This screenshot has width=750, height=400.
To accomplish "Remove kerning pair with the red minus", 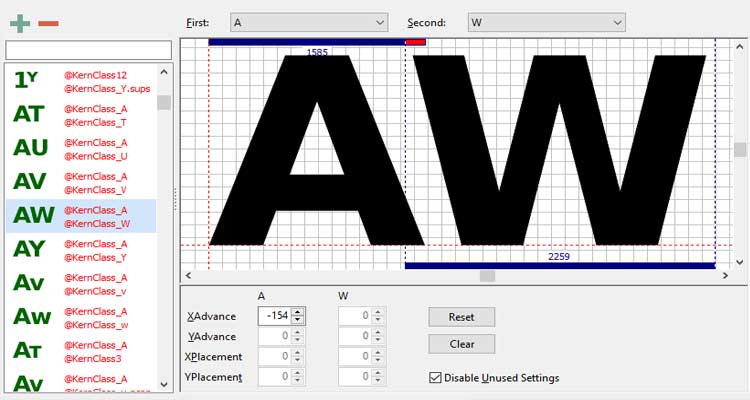I will [48, 23].
